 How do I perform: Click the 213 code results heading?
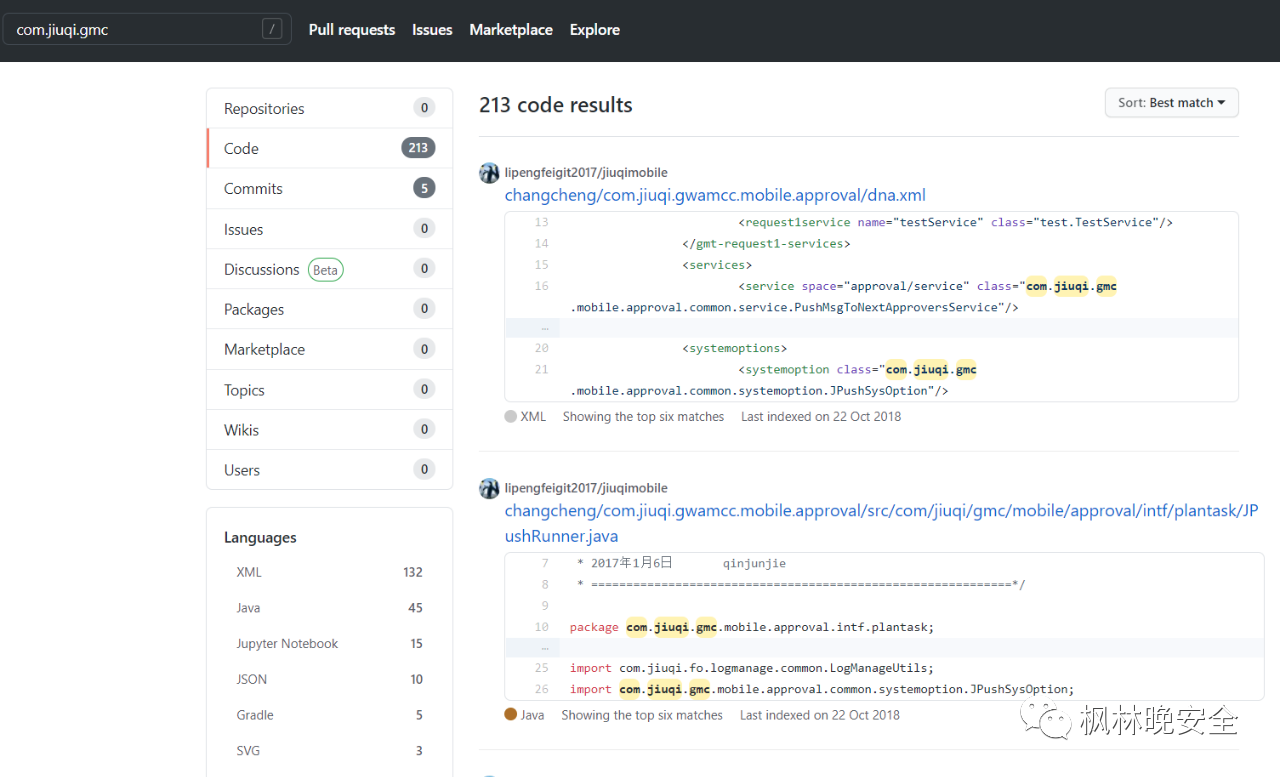tap(556, 105)
